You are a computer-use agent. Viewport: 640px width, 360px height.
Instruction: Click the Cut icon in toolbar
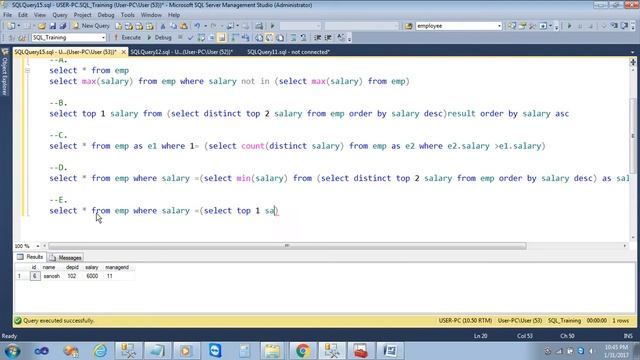[x=163, y=26]
